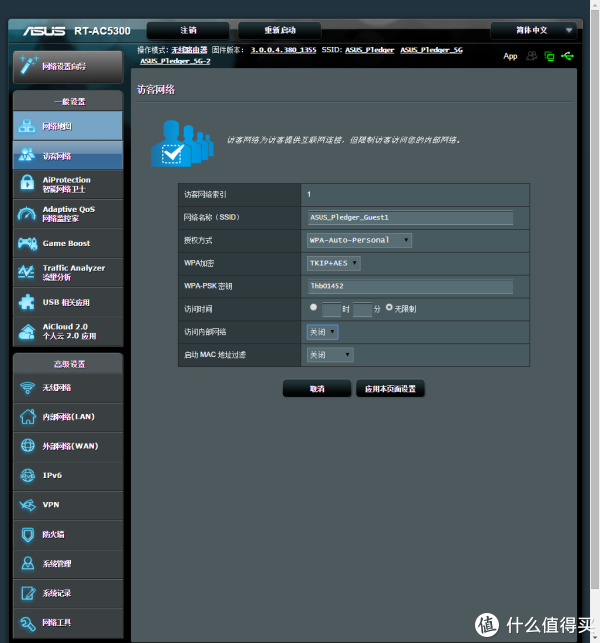Select the unlimited access (无限制) radio button
The height and width of the screenshot is (643, 600).
(389, 307)
